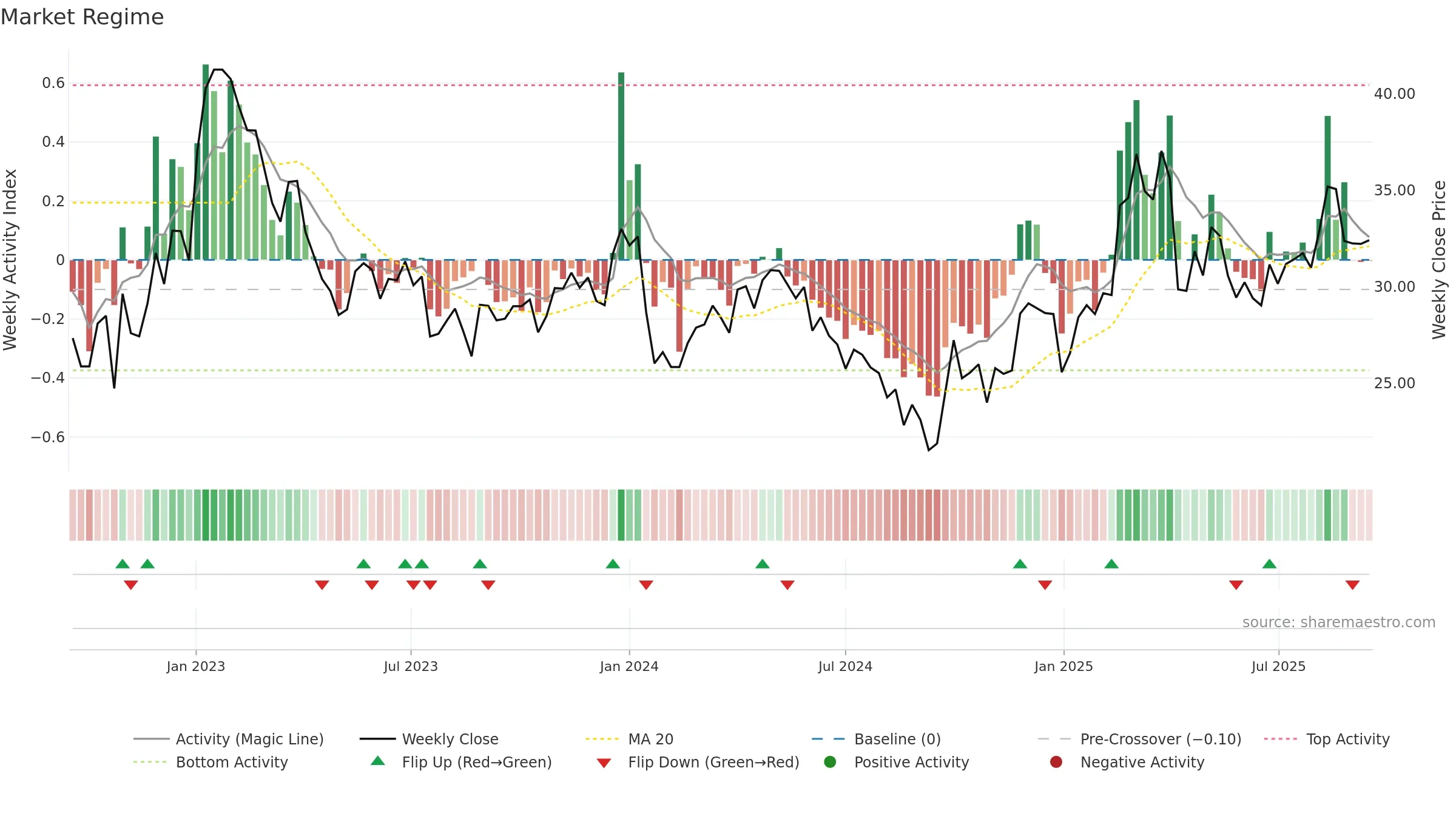Image resolution: width=1456 pixels, height=819 pixels.
Task: Toggle the Pre-Crossover (−0.10) legend entry
Action: [x=1139, y=739]
